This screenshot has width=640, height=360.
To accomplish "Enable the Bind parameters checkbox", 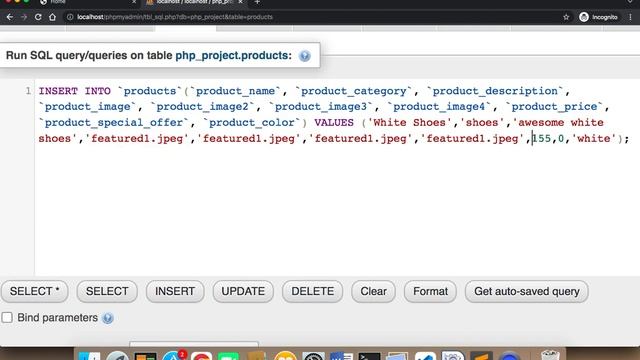I will coord(7,318).
